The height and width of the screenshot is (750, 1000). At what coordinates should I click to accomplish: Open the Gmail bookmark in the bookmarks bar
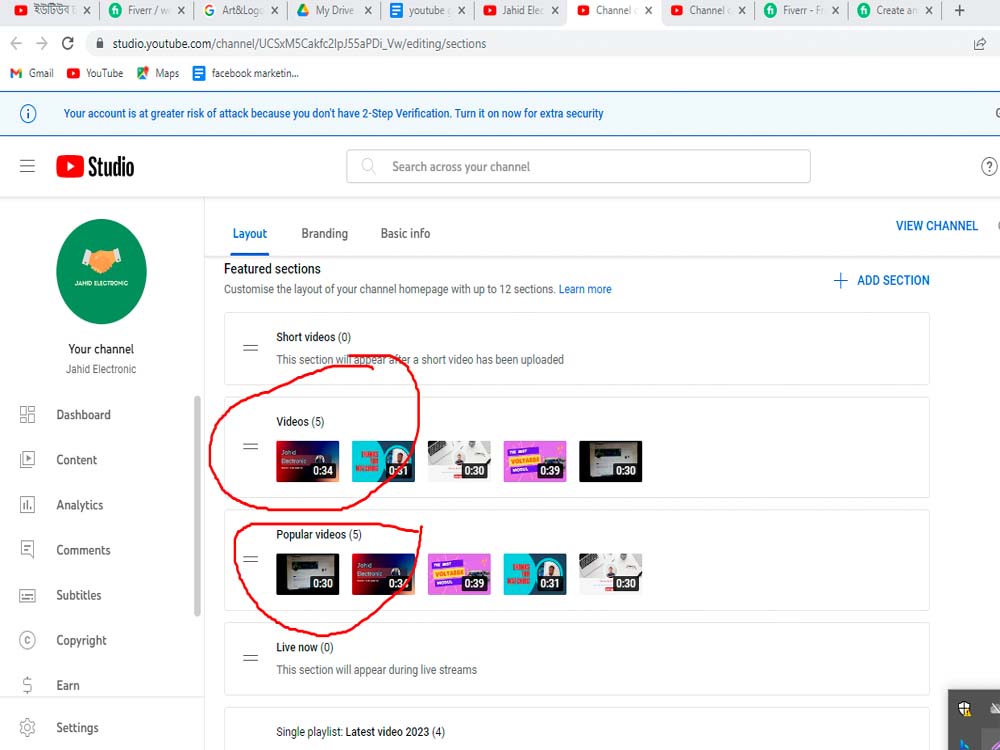pyautogui.click(x=31, y=72)
